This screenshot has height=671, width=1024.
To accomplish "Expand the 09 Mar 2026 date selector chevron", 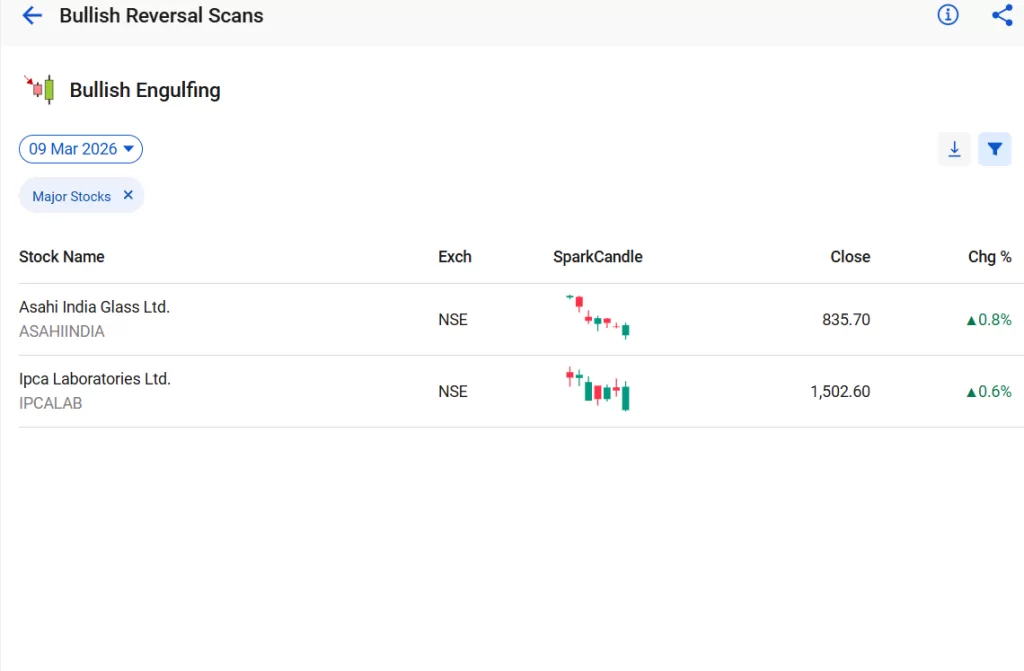I will pos(128,148).
